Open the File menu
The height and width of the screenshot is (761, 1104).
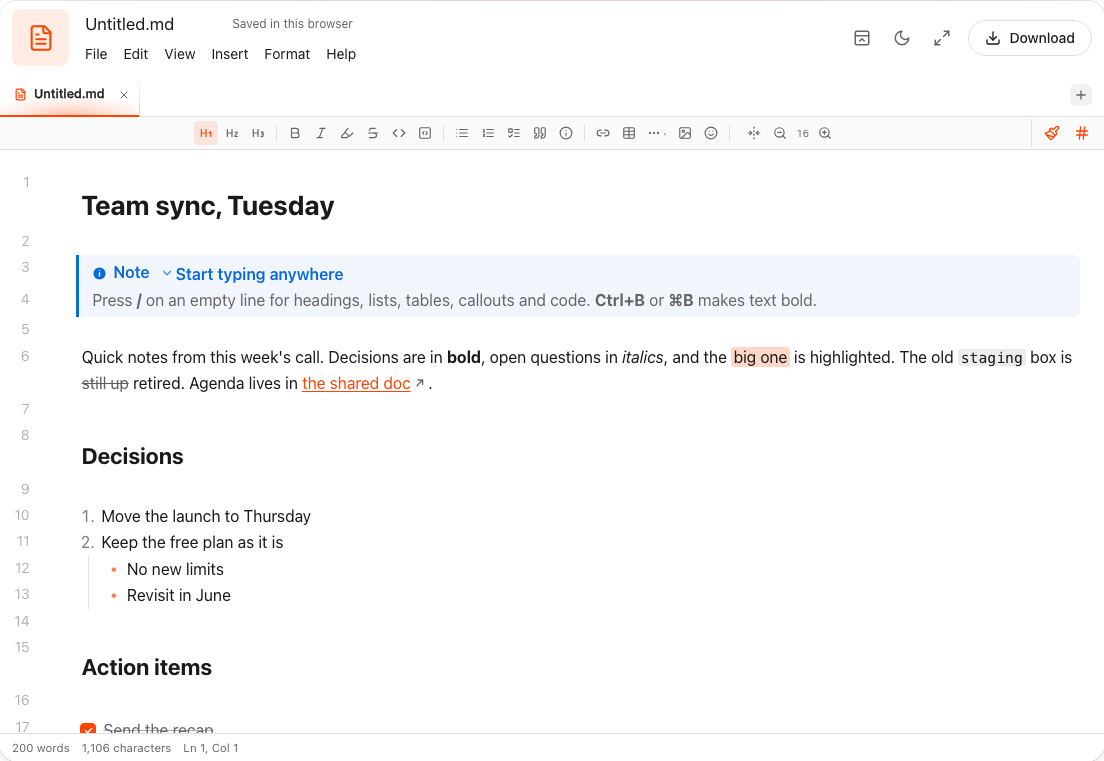tap(96, 54)
